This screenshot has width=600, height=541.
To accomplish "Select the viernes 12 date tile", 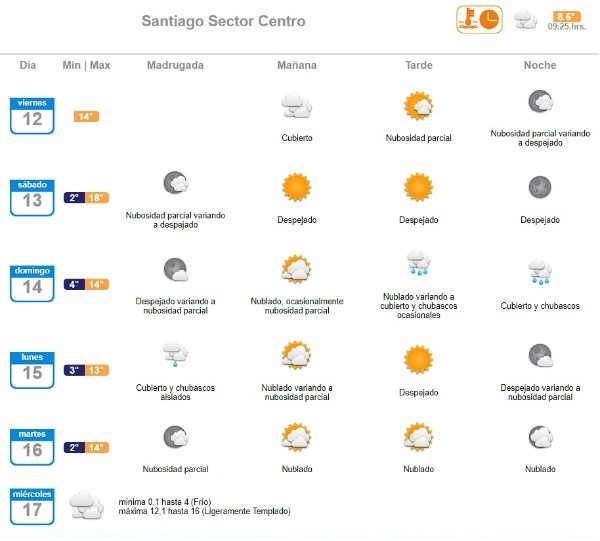I will [x=33, y=115].
